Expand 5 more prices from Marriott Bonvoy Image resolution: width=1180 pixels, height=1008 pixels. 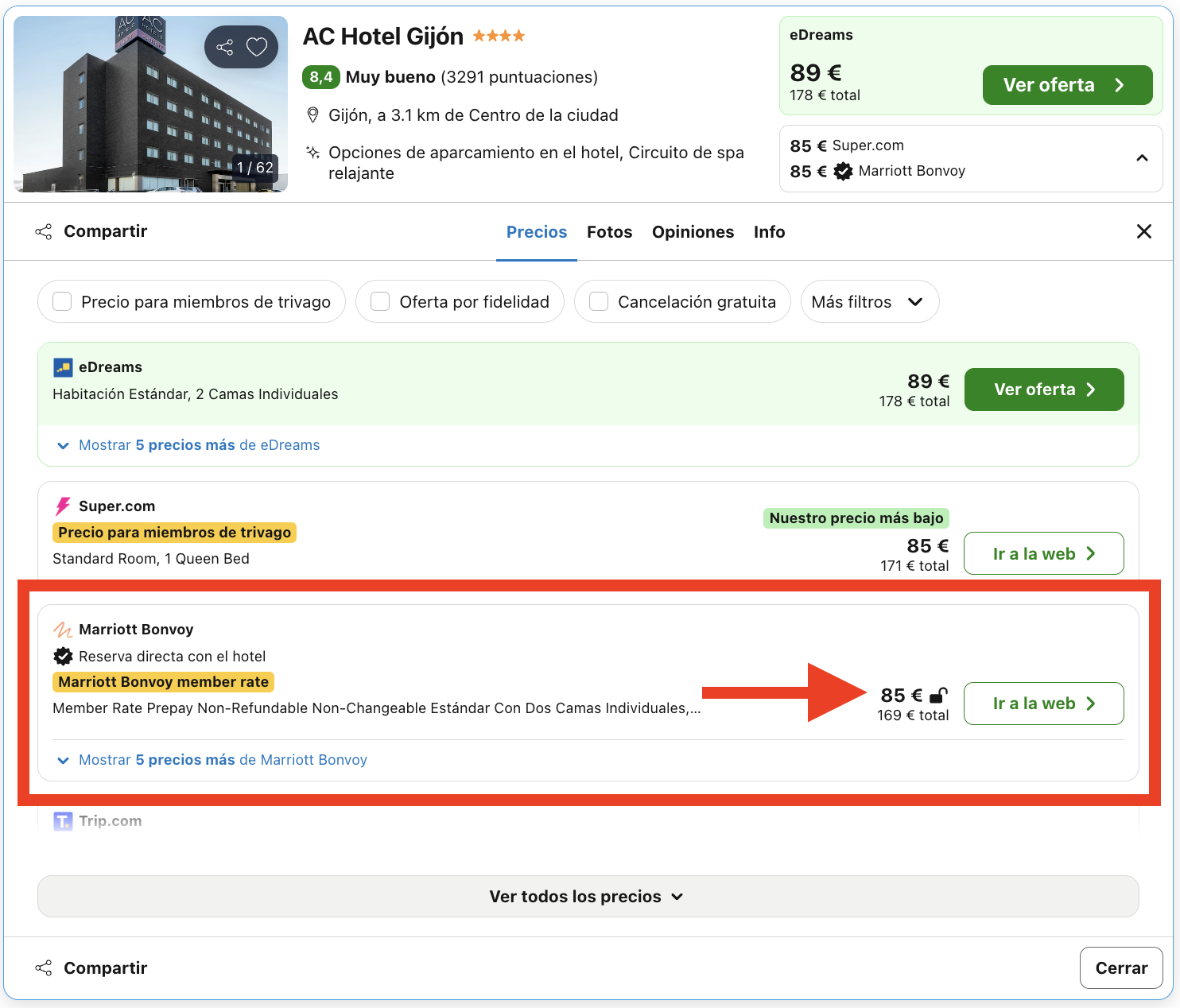tap(223, 760)
